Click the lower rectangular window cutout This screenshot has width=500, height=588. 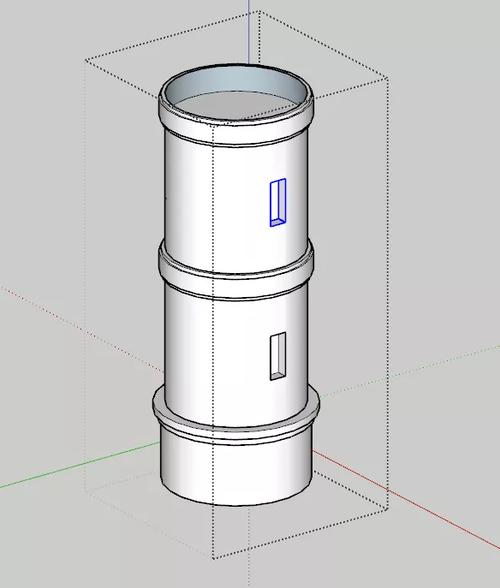278,356
